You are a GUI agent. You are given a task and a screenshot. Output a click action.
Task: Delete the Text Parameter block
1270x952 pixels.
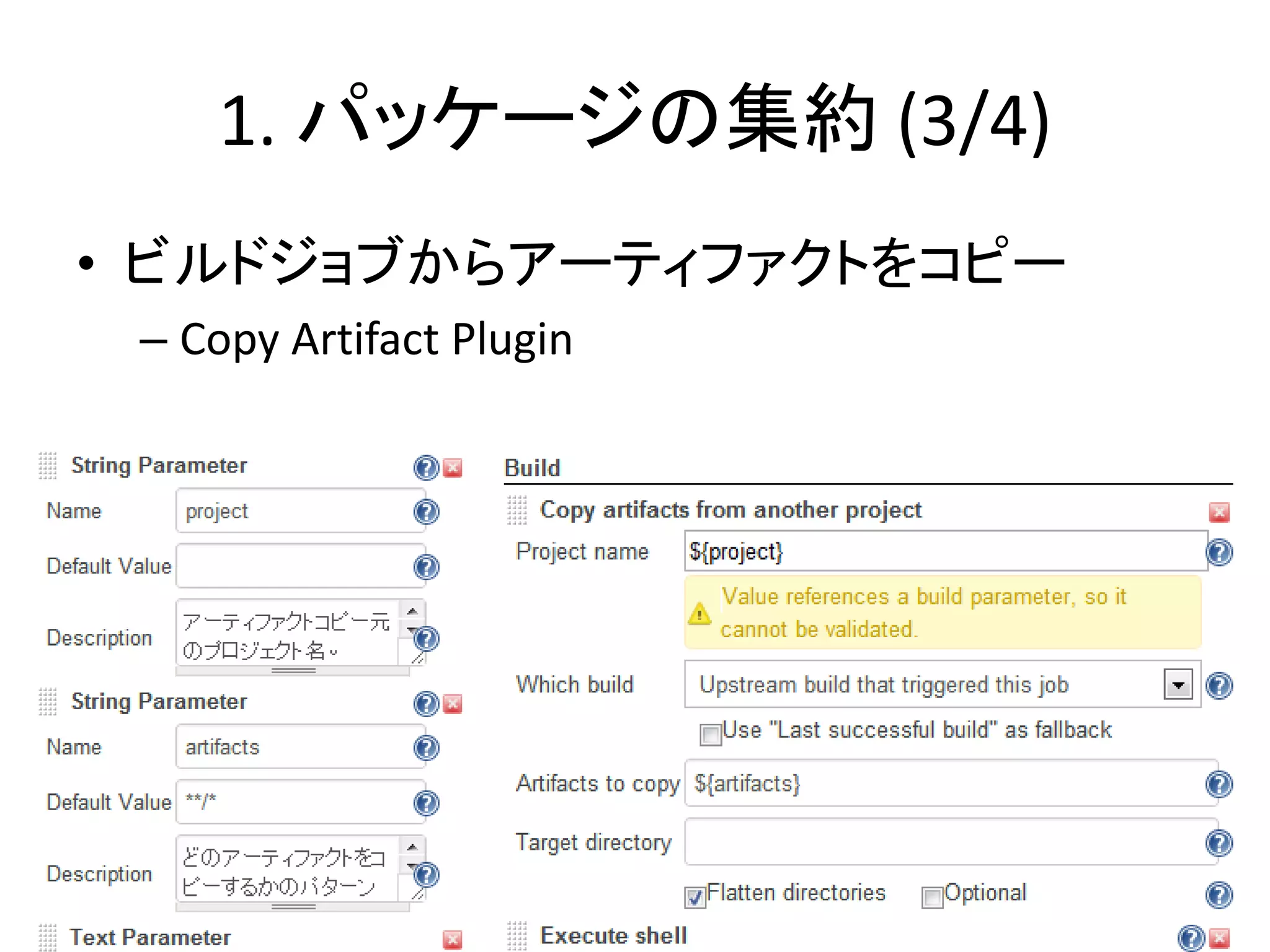453,940
